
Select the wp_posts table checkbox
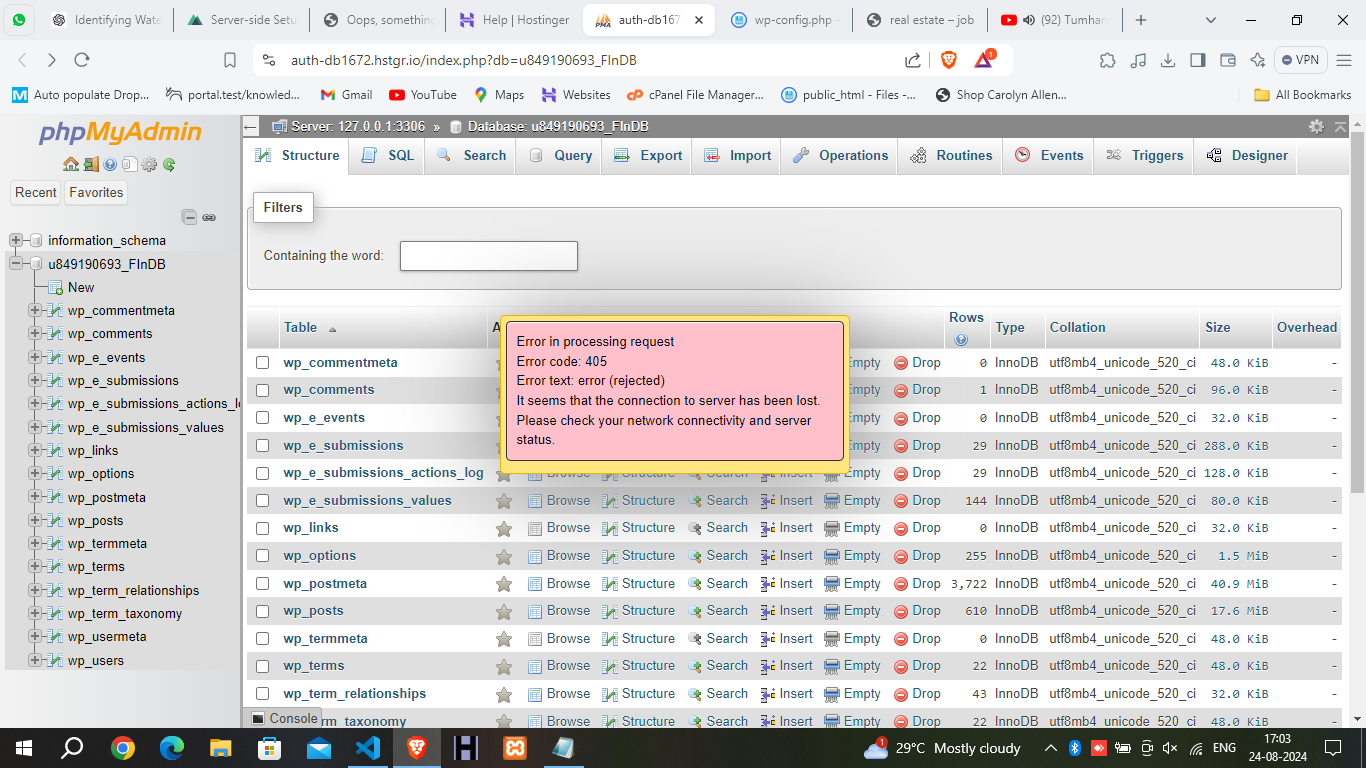pos(262,611)
